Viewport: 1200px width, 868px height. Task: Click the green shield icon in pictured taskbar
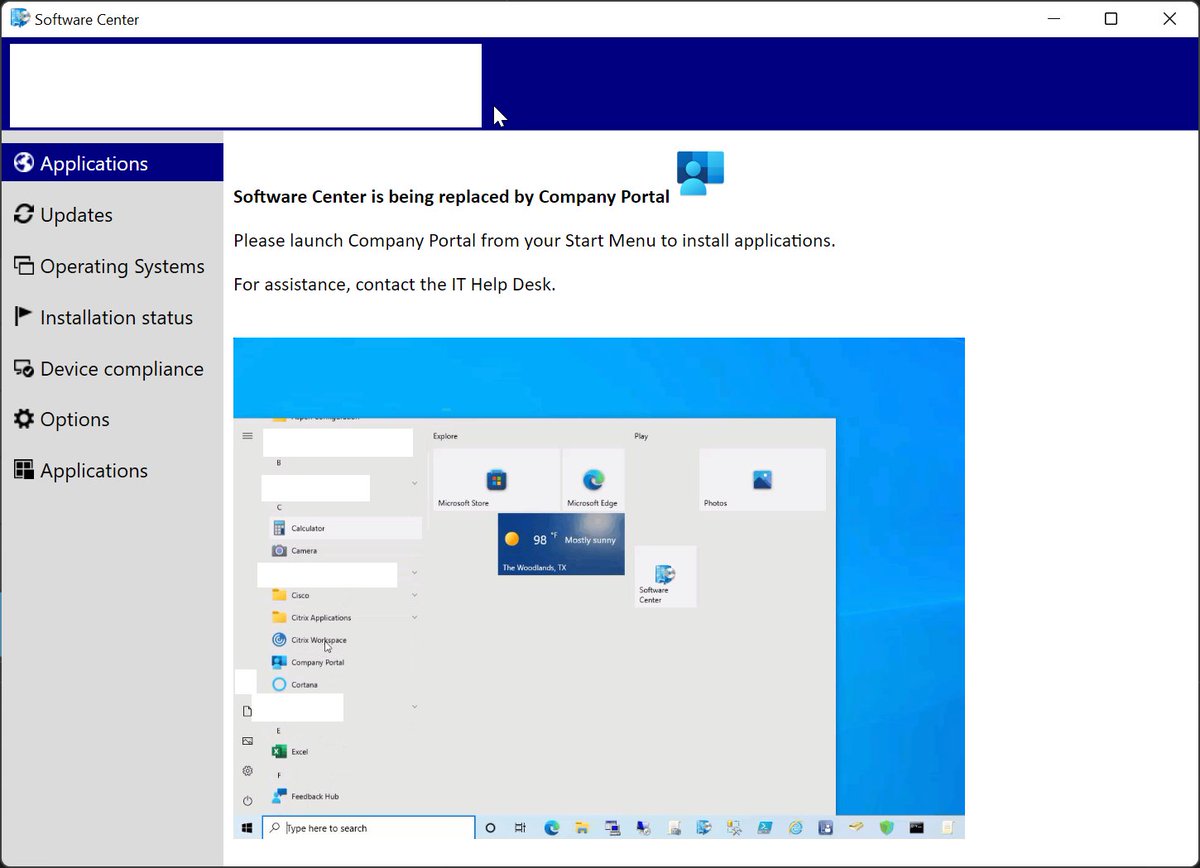(x=886, y=828)
